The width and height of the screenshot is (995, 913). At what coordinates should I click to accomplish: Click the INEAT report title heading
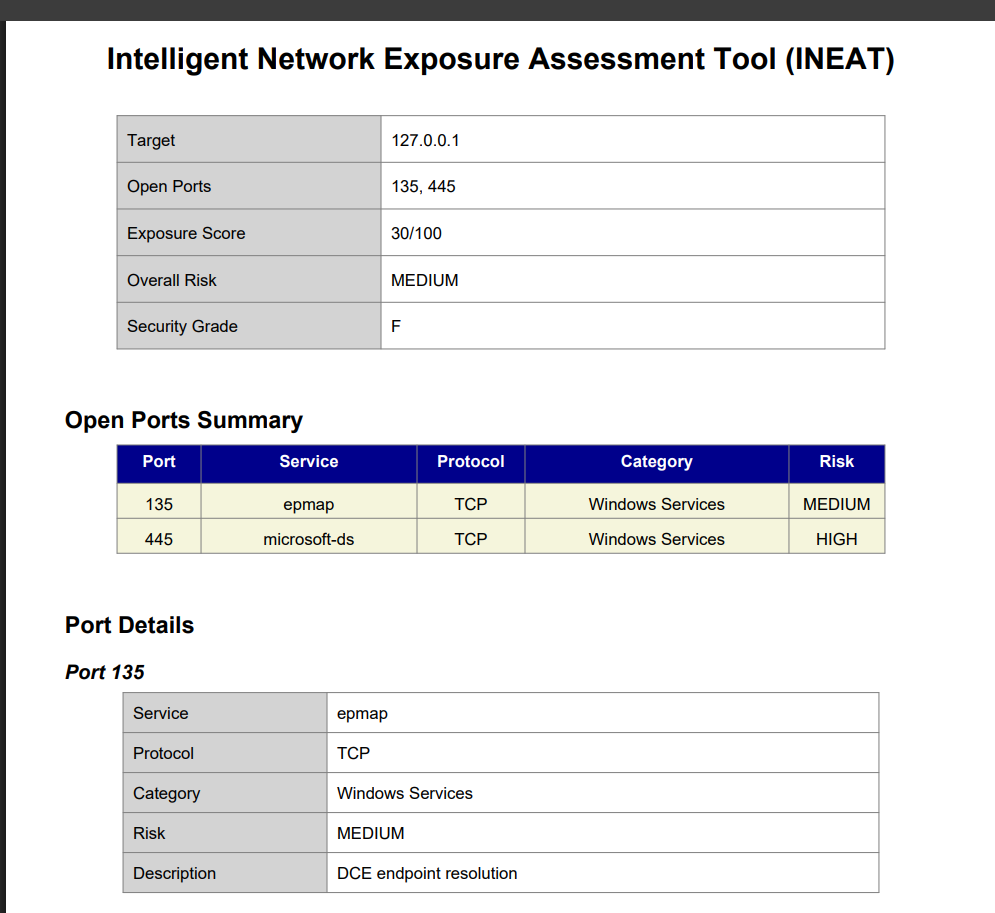click(x=500, y=59)
